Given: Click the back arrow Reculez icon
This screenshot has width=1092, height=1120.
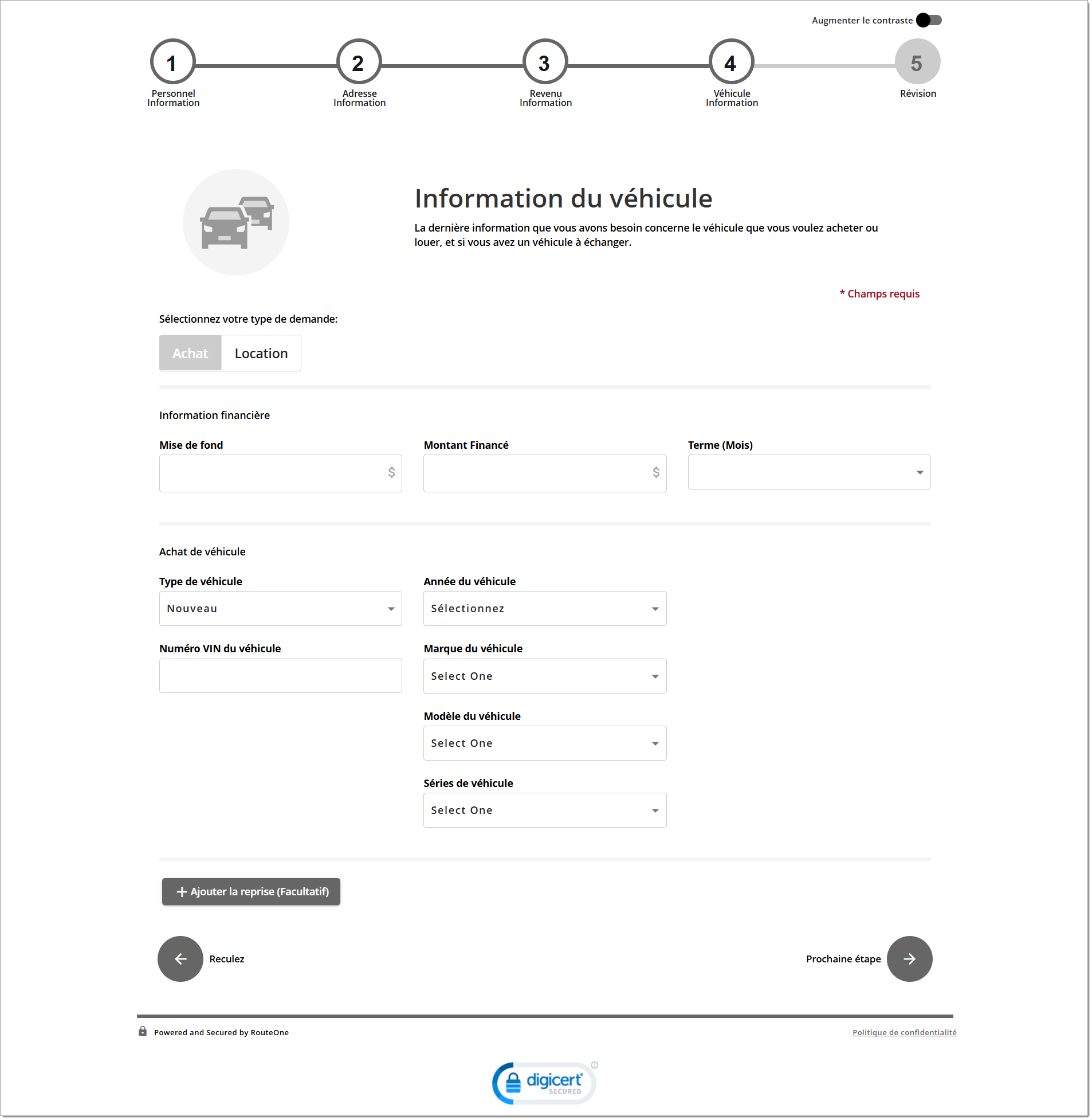Looking at the screenshot, I should (180, 960).
